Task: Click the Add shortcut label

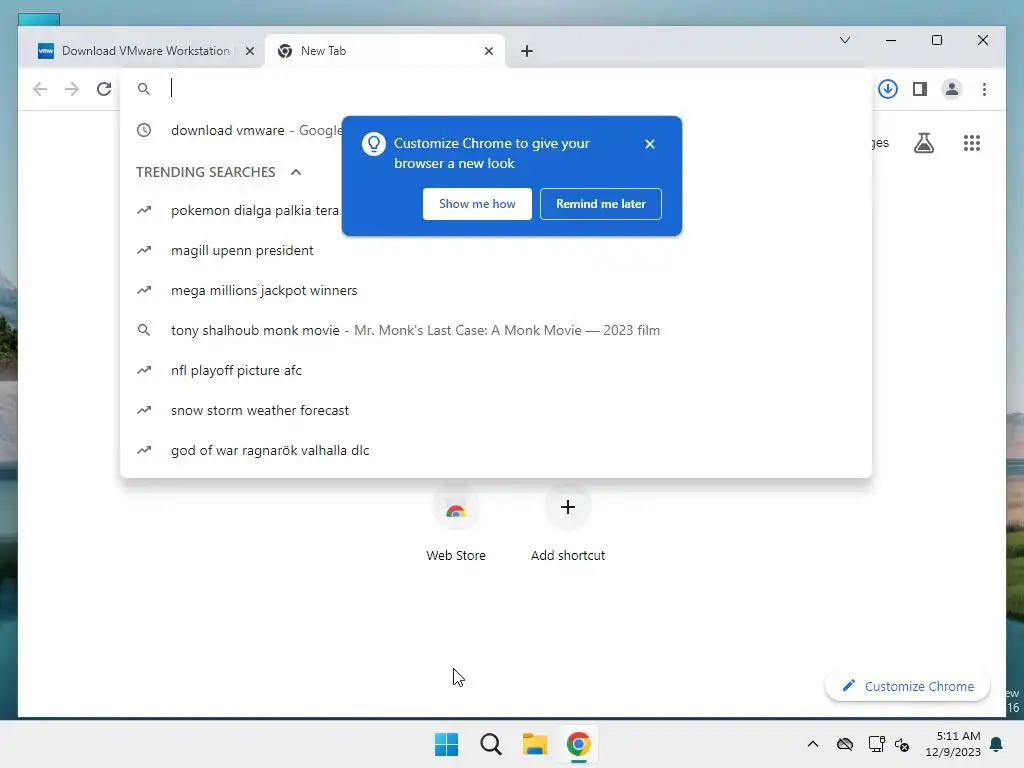Action: coord(568,556)
